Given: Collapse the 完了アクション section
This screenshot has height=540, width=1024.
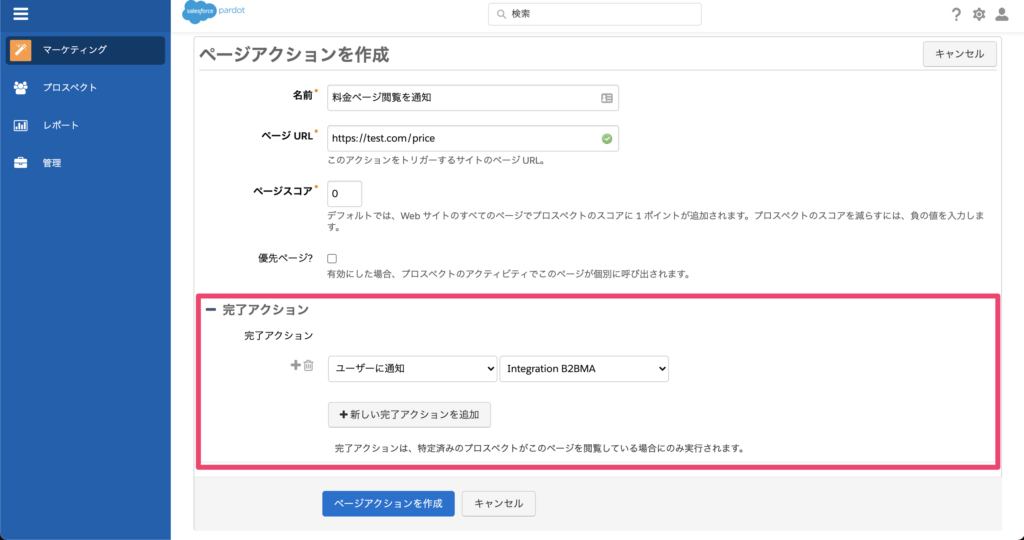Looking at the screenshot, I should point(210,310).
